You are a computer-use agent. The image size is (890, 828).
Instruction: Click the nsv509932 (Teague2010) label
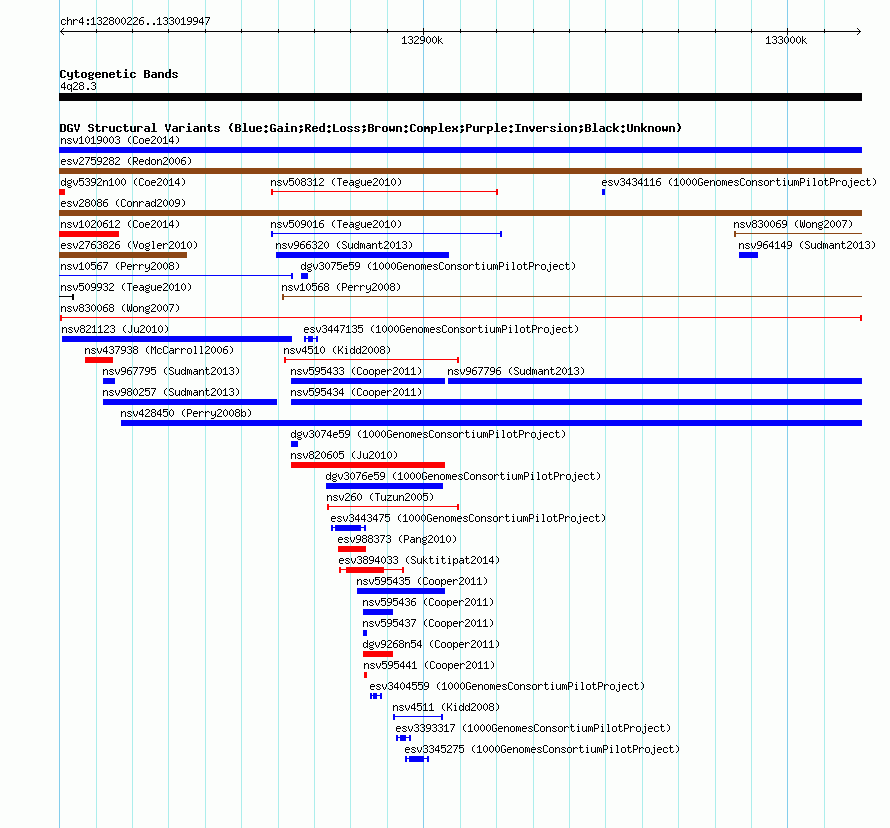pos(126,287)
